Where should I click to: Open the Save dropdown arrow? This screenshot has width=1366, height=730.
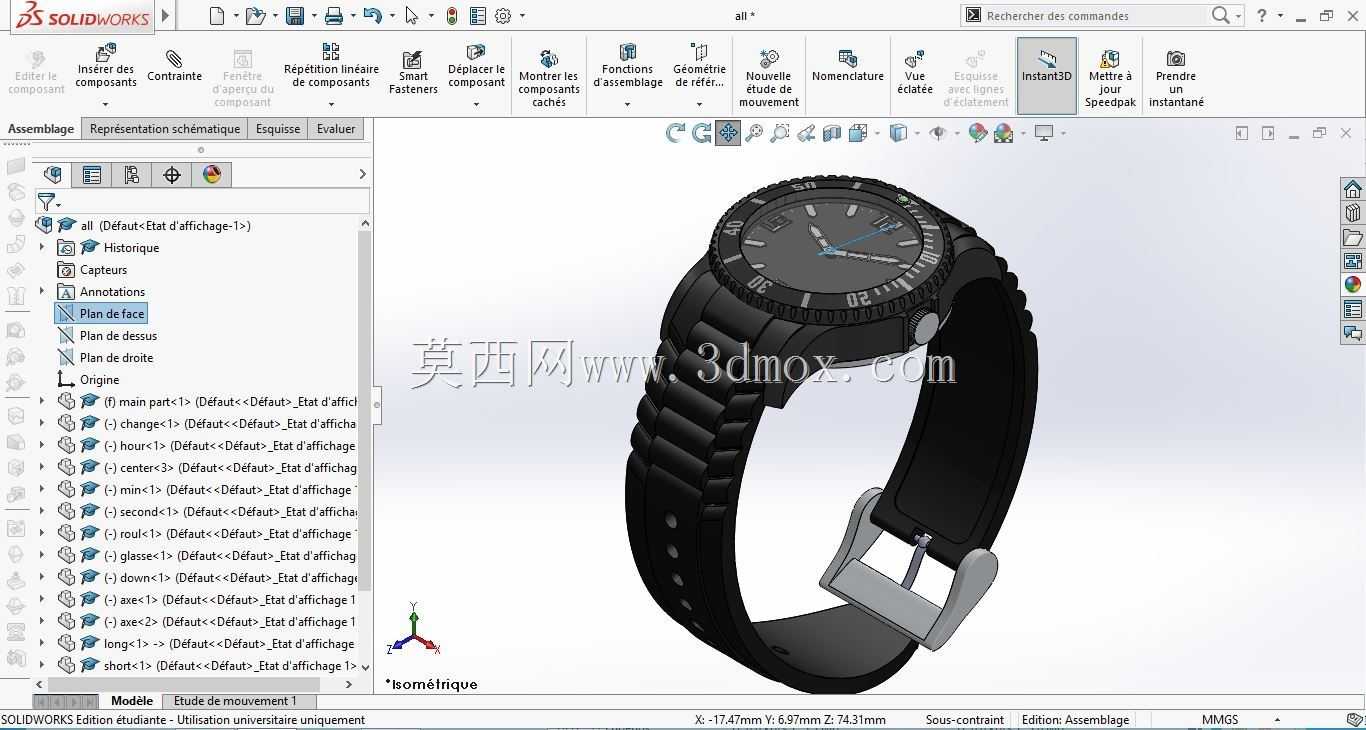click(x=313, y=16)
